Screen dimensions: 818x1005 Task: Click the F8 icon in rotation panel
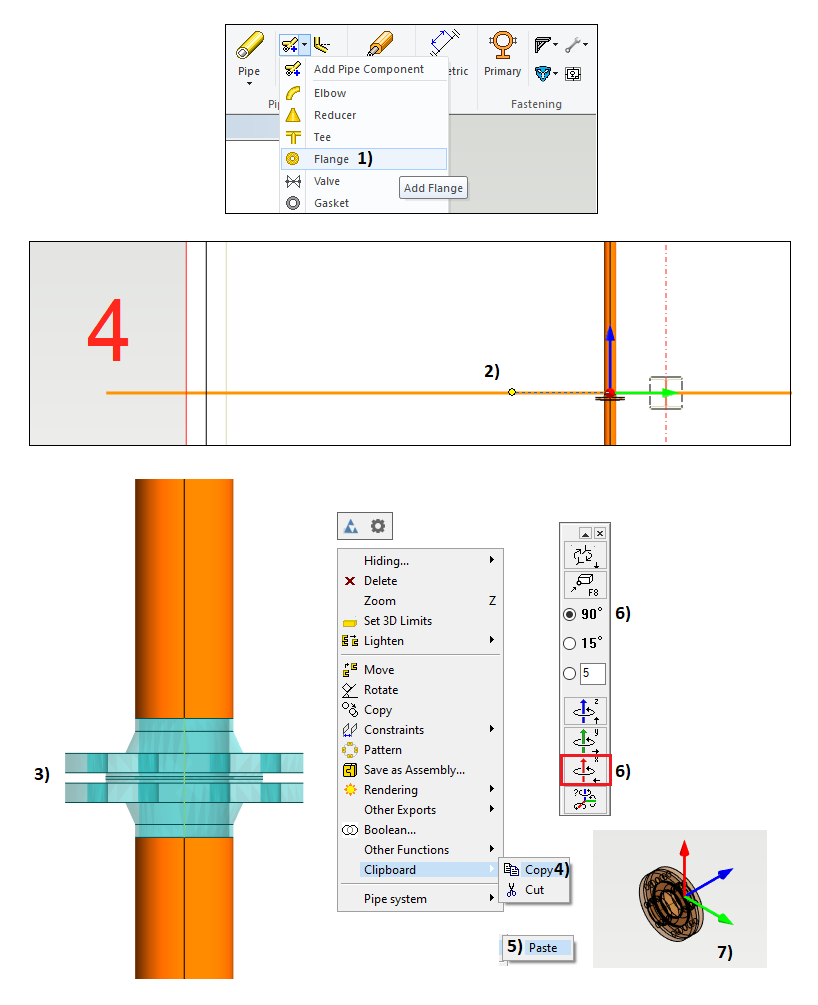tap(585, 585)
